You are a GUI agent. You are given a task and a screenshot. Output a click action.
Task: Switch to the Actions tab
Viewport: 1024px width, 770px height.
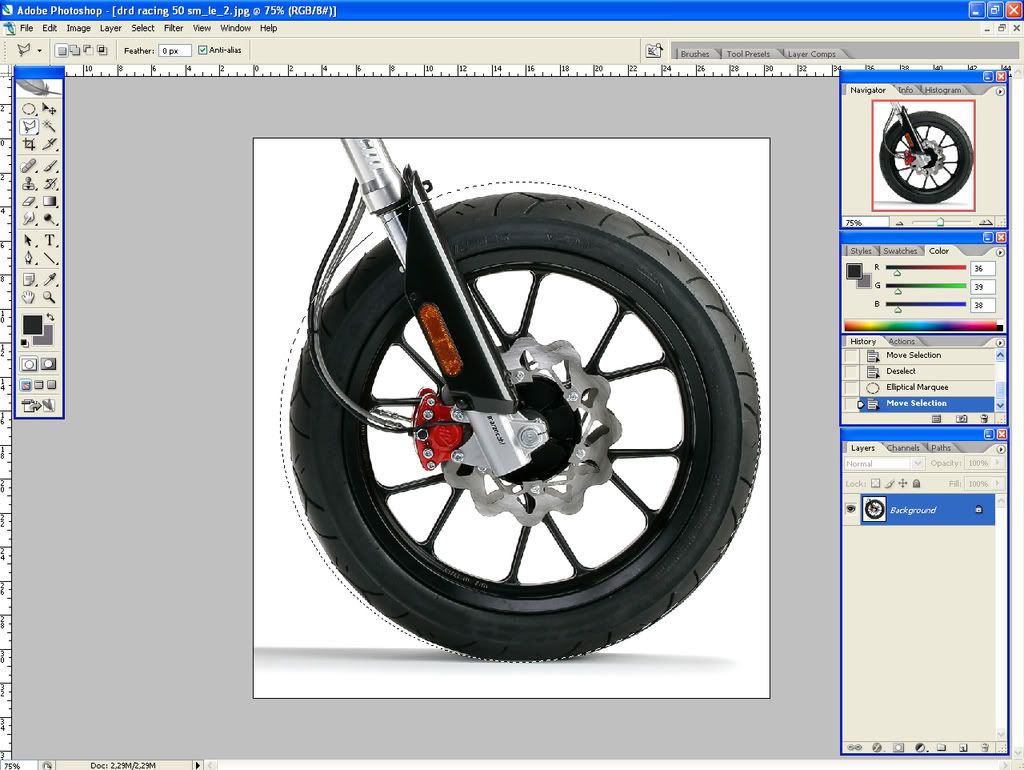pyautogui.click(x=901, y=342)
